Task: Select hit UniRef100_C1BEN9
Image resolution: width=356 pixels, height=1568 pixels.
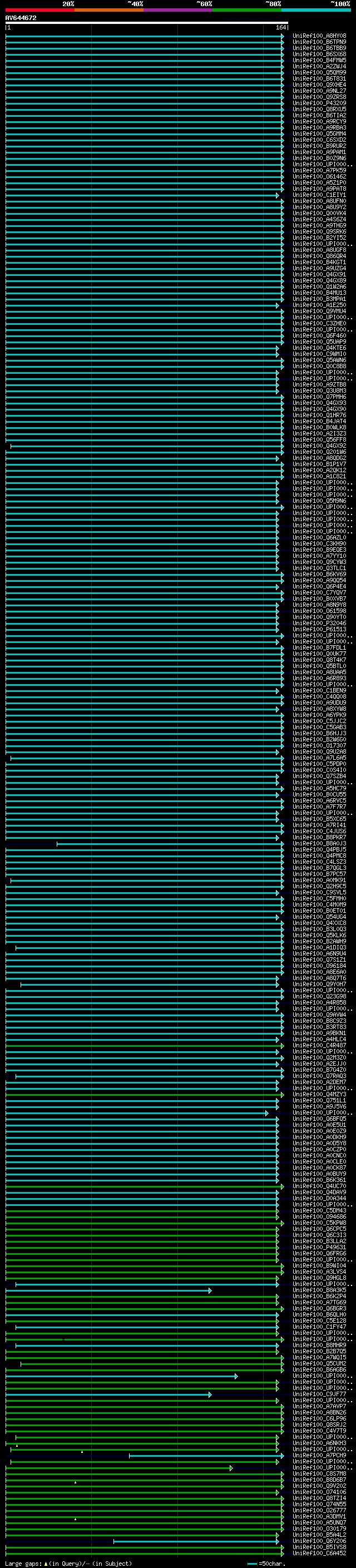Action: pyautogui.click(x=319, y=690)
